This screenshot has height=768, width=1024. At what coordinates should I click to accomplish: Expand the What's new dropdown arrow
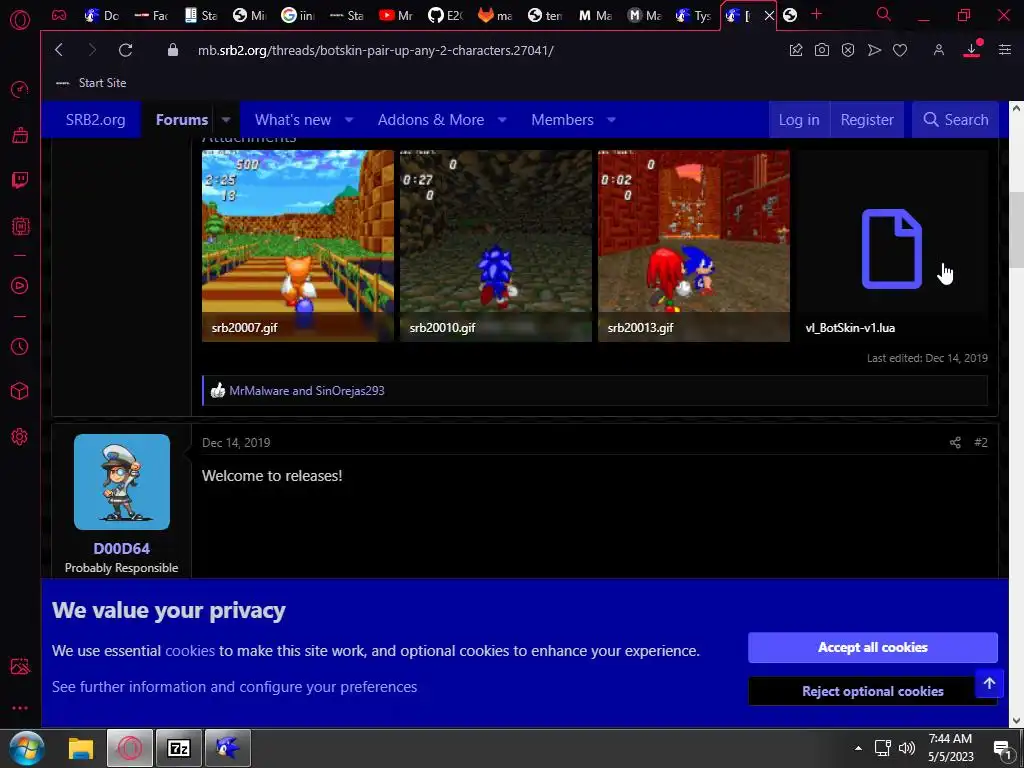(x=349, y=120)
